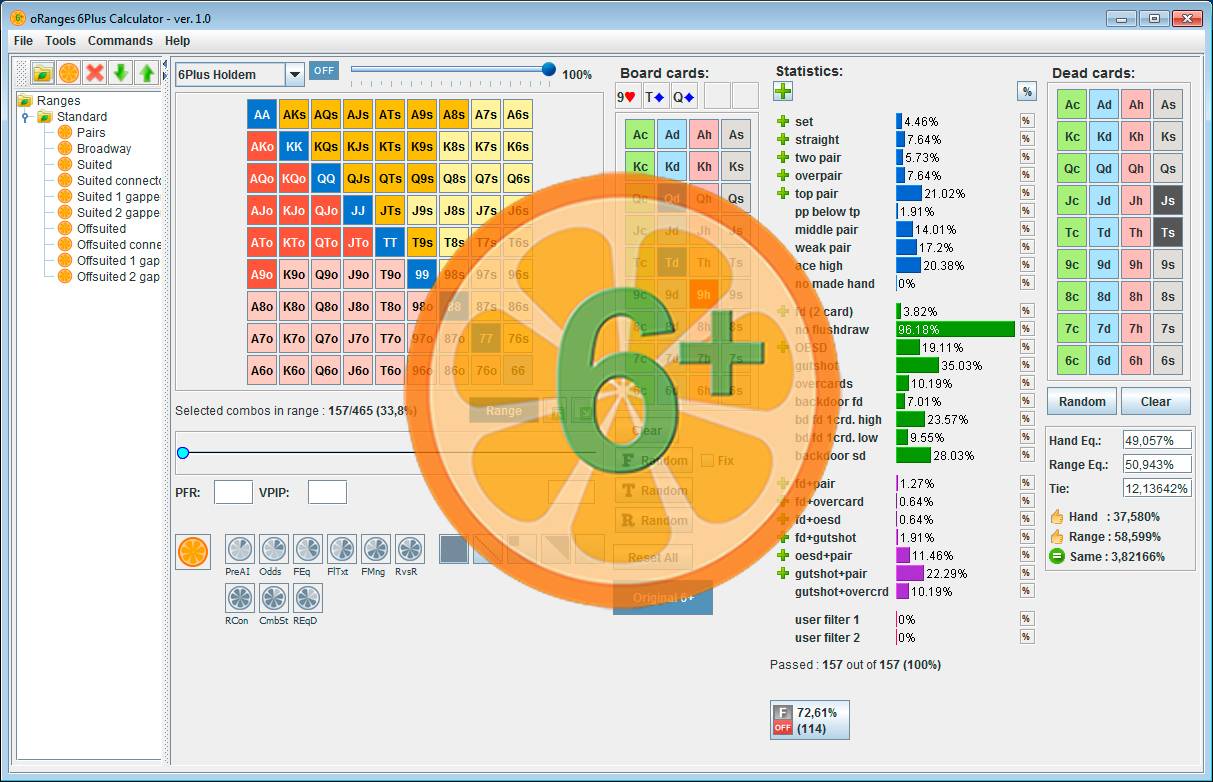Toggle the percent button for the set statistic
This screenshot has width=1213, height=782.
pos(1026,122)
